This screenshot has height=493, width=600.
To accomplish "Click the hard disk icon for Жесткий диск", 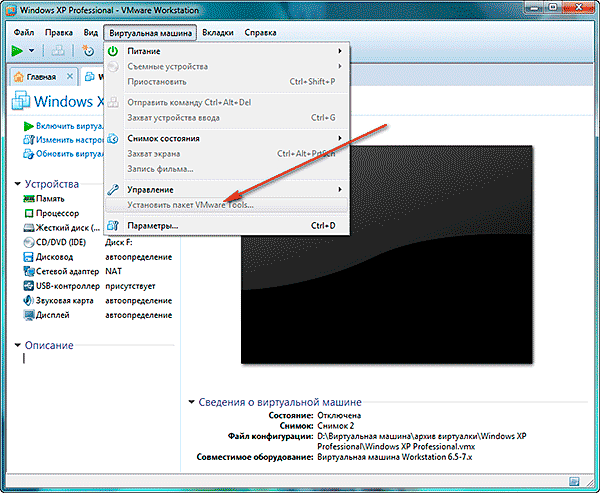I will [x=29, y=228].
